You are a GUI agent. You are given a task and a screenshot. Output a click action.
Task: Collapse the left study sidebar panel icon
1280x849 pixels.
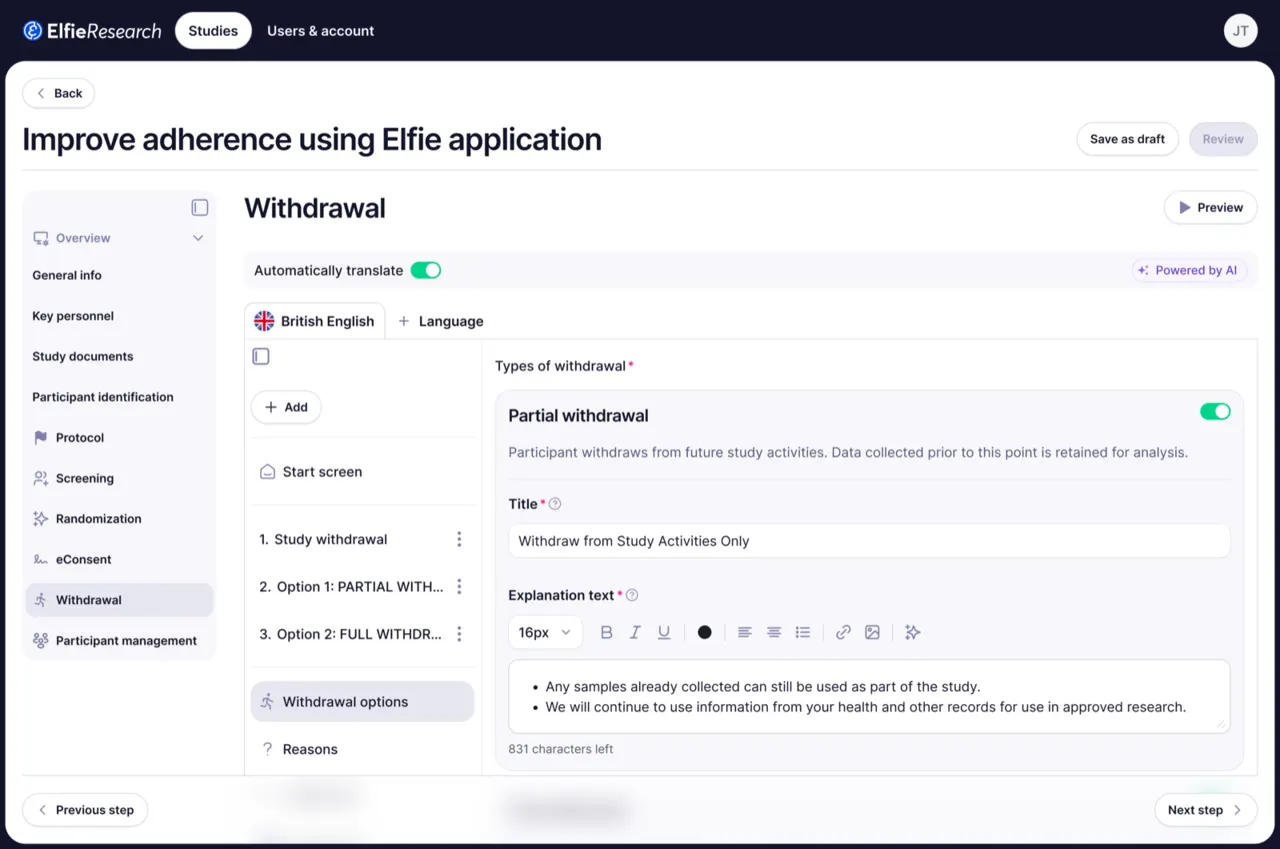click(x=200, y=207)
